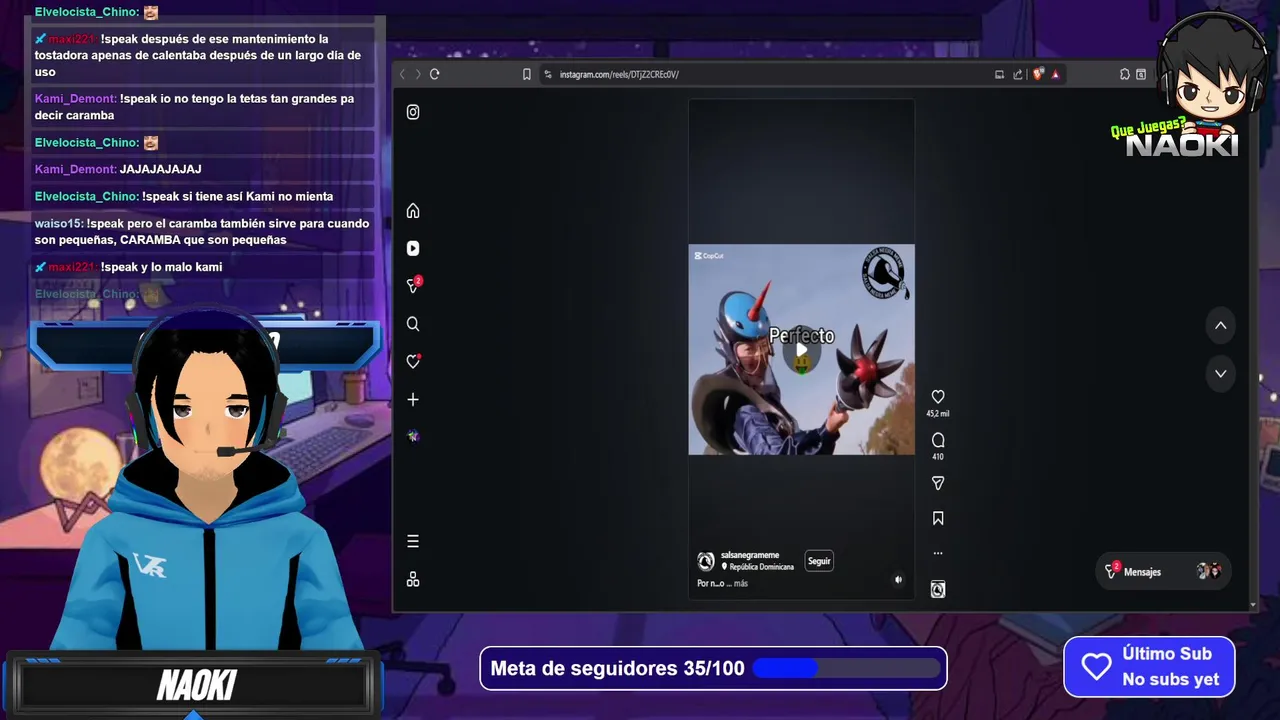Expand caption with 'más' link
Screen dimensions: 1280x720
click(x=741, y=583)
